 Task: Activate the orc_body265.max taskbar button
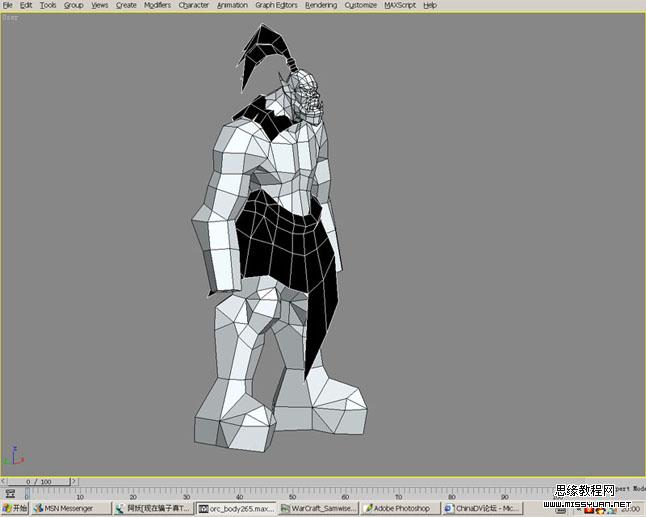pos(236,508)
